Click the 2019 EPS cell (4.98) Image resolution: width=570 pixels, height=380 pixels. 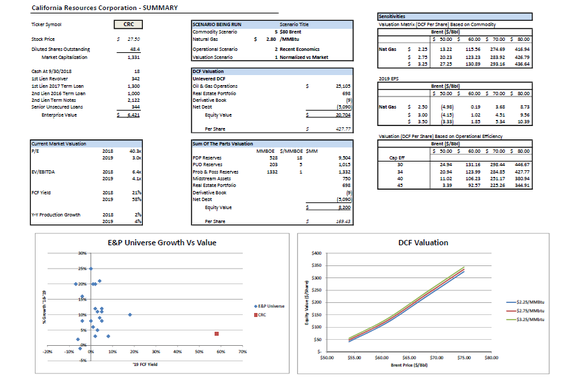(x=447, y=107)
